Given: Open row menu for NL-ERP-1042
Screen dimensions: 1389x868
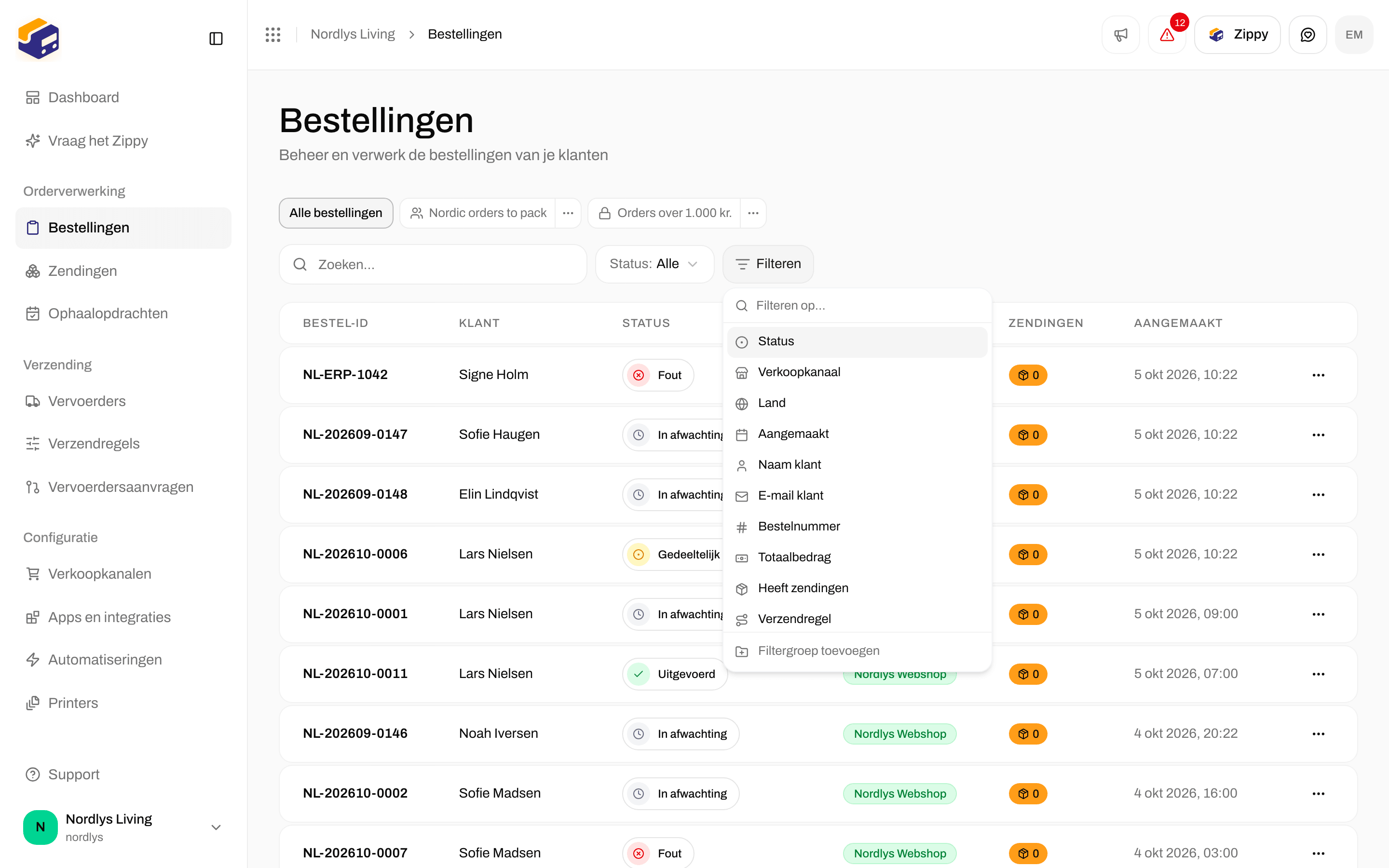Looking at the screenshot, I should point(1318,375).
